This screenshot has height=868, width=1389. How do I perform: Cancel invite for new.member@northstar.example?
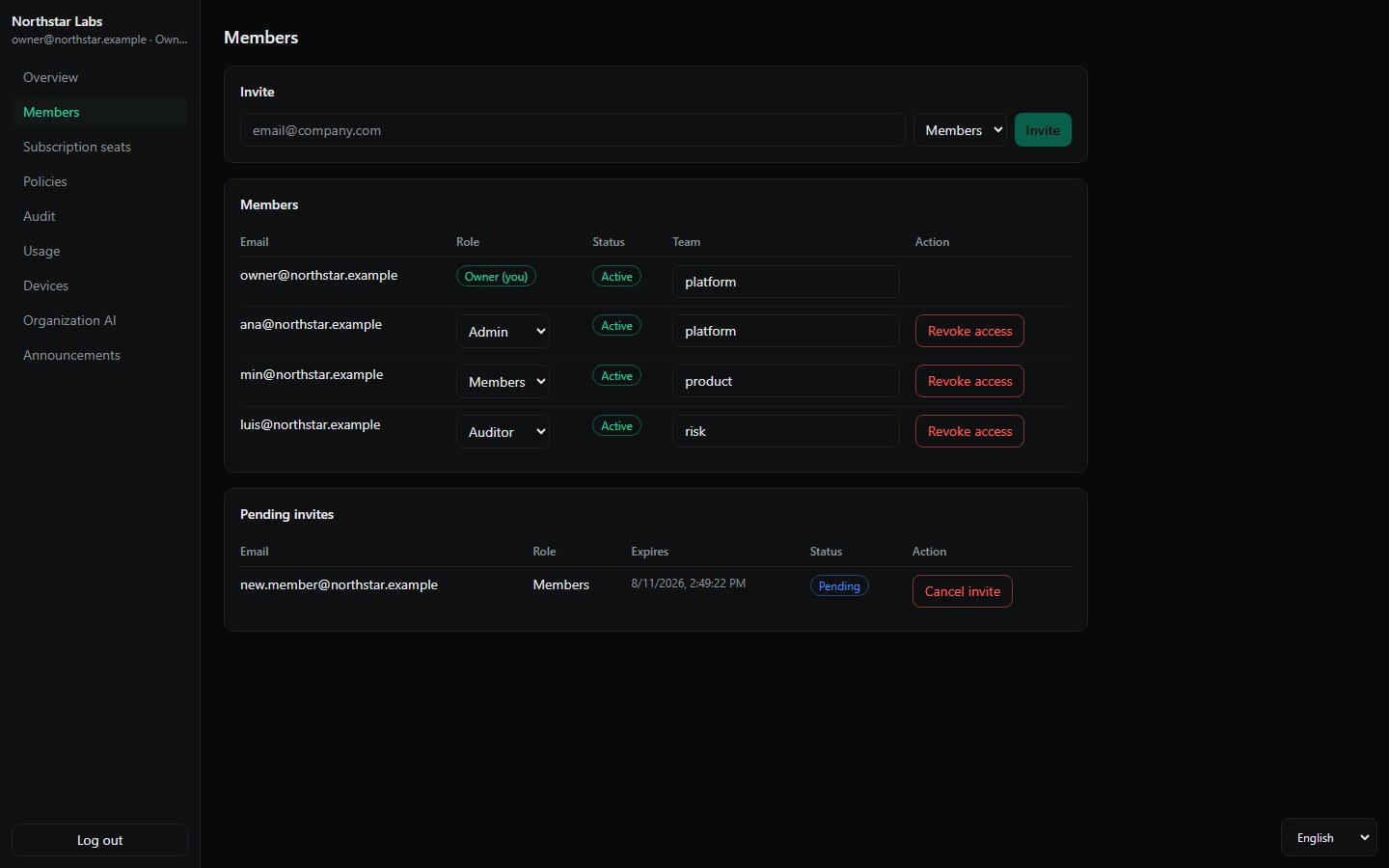pos(963,591)
